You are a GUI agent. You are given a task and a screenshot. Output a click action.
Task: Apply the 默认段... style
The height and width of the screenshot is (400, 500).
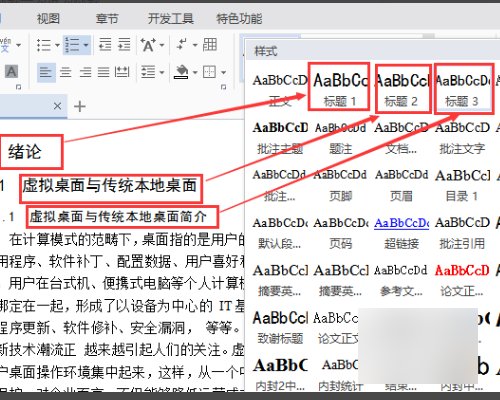pos(280,233)
